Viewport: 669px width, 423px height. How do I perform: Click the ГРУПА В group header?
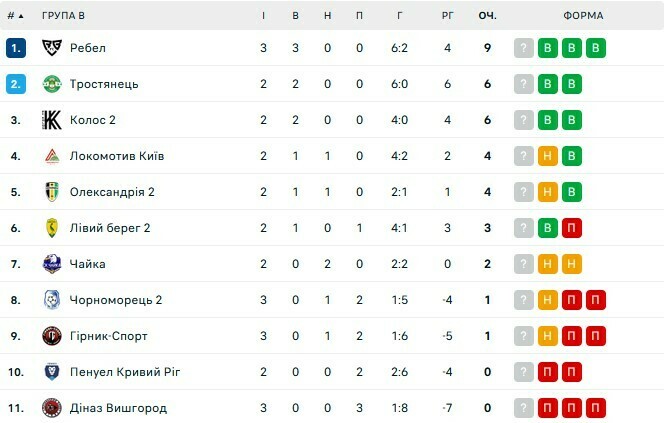[63, 16]
